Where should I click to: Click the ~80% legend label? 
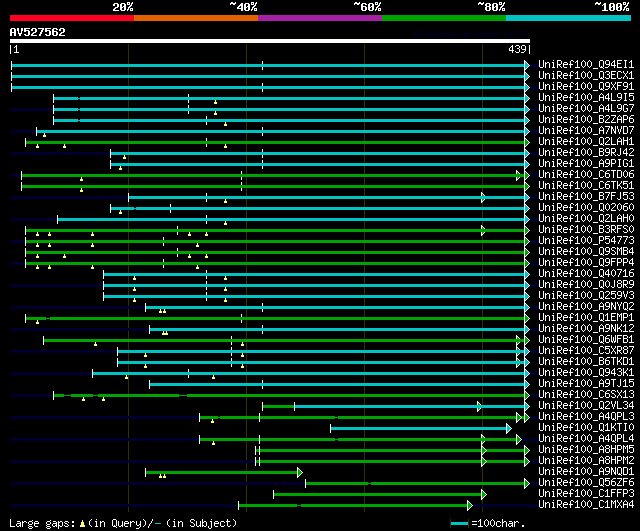(x=491, y=7)
